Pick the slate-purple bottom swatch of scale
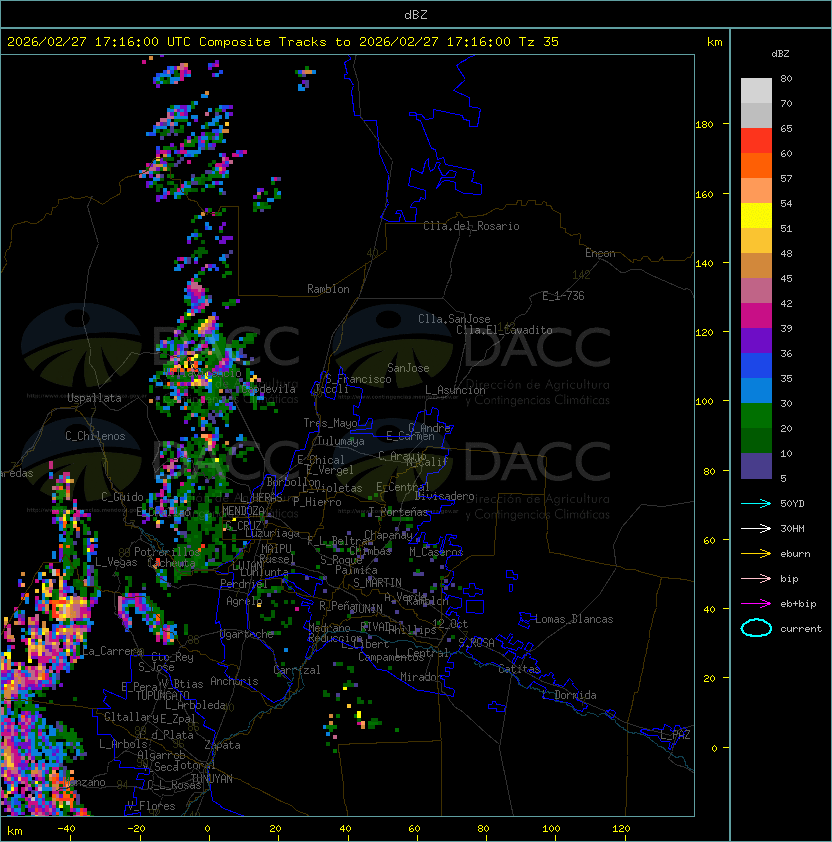 [756, 466]
